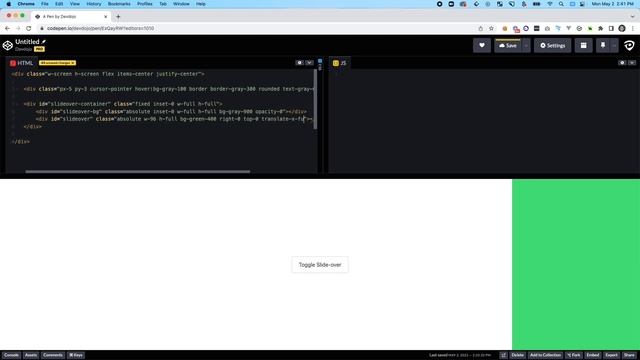
Task: Open Wi-Fi status in menu bar
Action: coord(550,4)
